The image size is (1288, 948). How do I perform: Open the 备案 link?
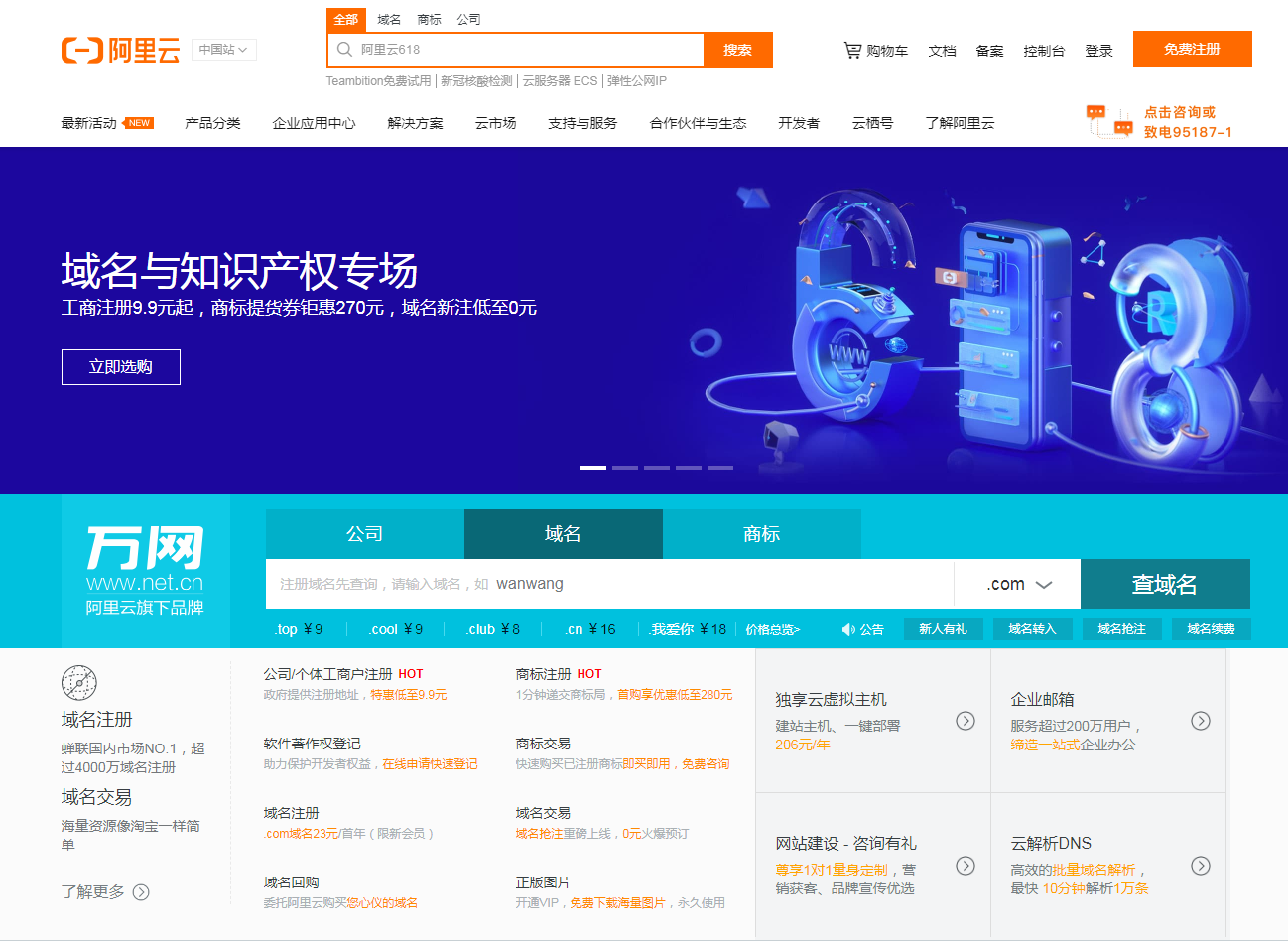(989, 51)
